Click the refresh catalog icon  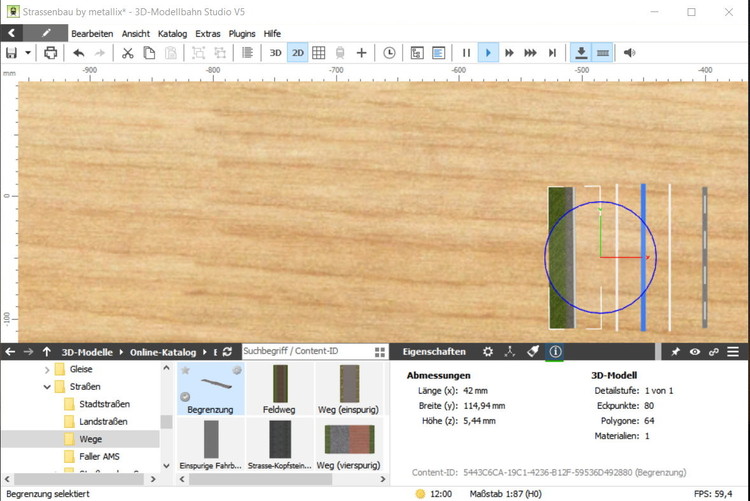[228, 352]
